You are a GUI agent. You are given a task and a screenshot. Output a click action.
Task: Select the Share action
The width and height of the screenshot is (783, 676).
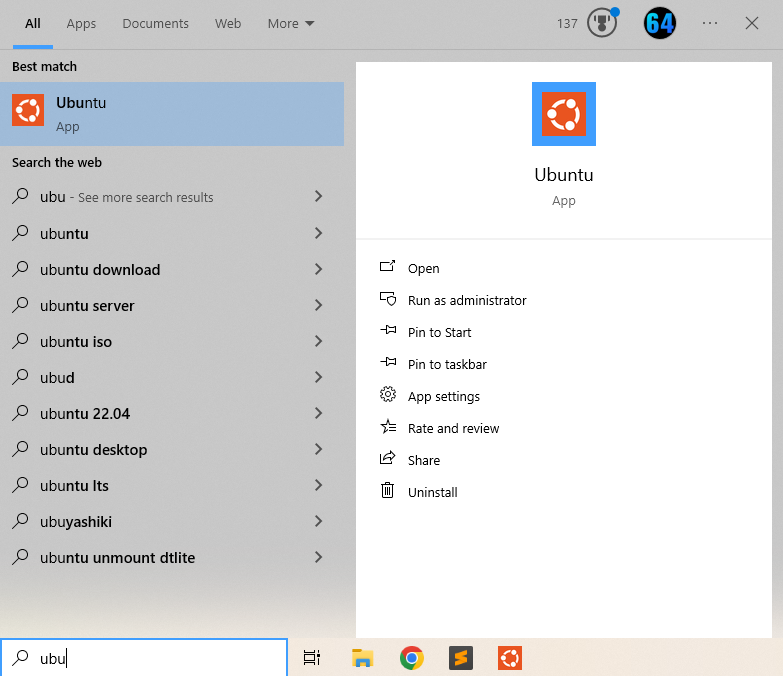pyautogui.click(x=424, y=460)
